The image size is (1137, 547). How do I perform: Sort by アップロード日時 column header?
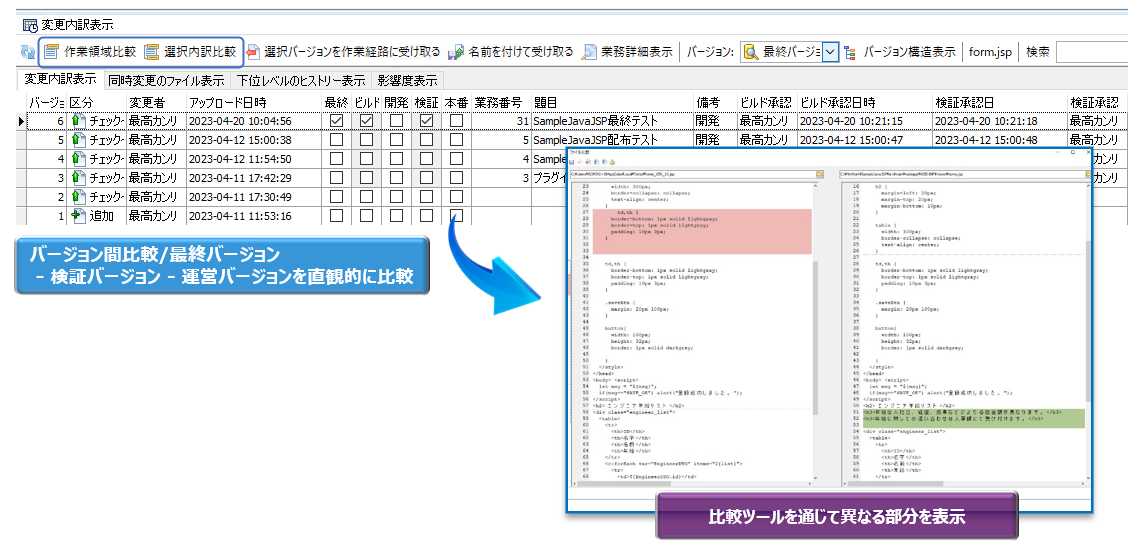pos(252,102)
